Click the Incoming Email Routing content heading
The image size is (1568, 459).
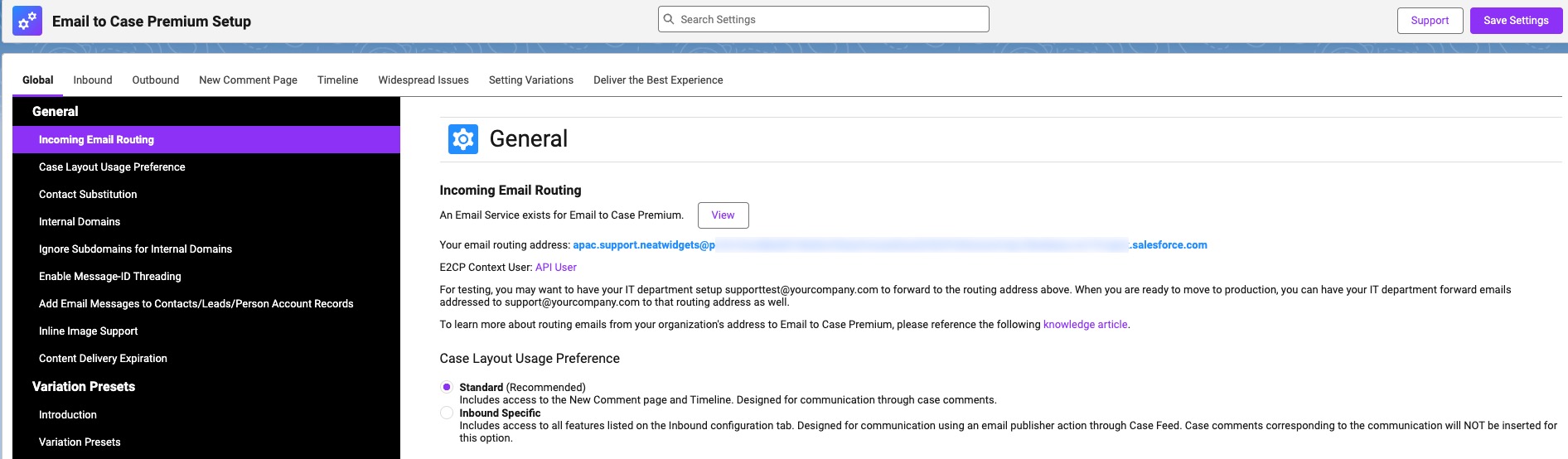[511, 191]
